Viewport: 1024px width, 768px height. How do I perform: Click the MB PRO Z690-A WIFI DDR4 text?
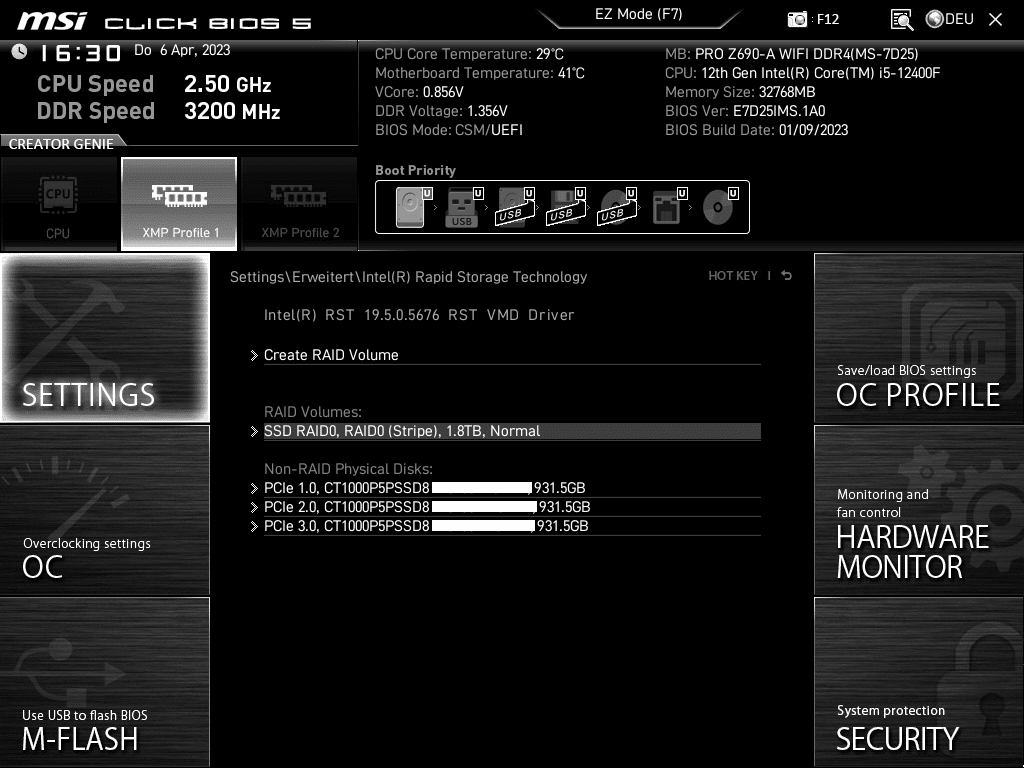coord(792,54)
